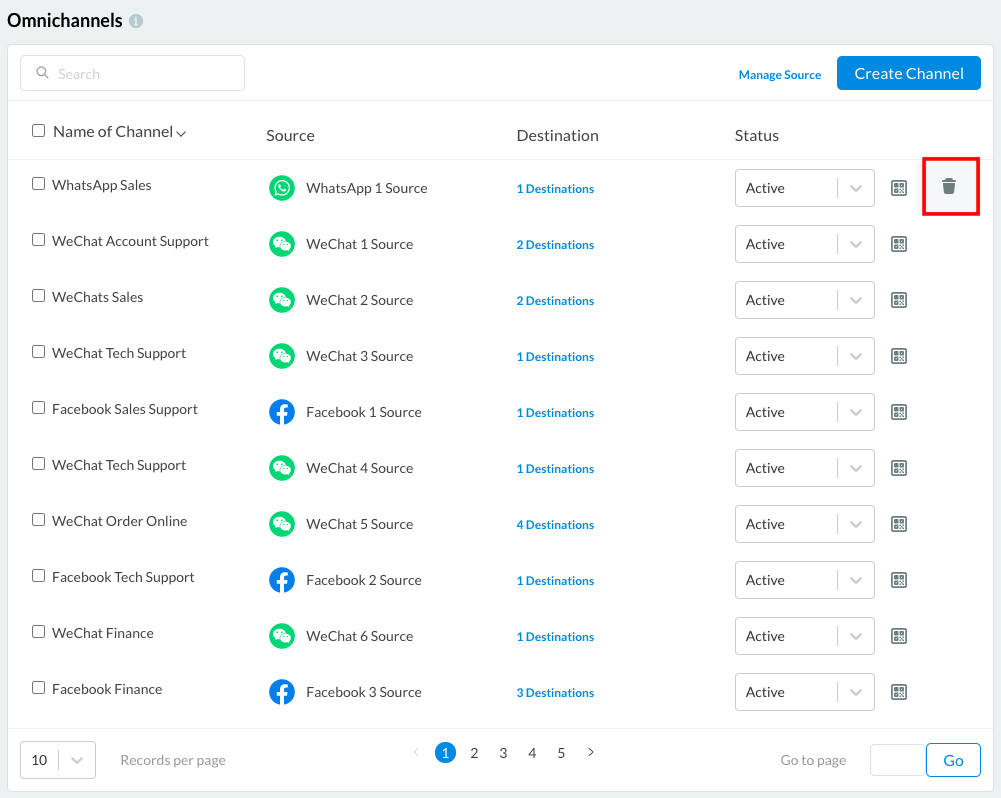Open QR code icon for Facebook Finance row
This screenshot has height=798, width=1001.
point(899,692)
